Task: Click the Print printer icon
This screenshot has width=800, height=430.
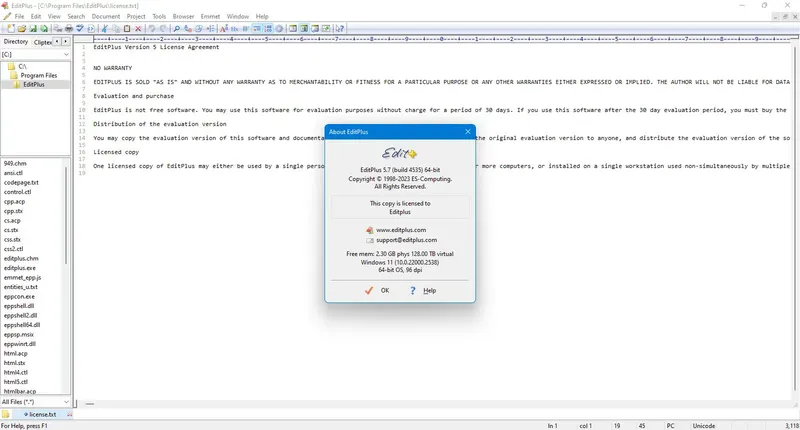Action: coord(69,29)
